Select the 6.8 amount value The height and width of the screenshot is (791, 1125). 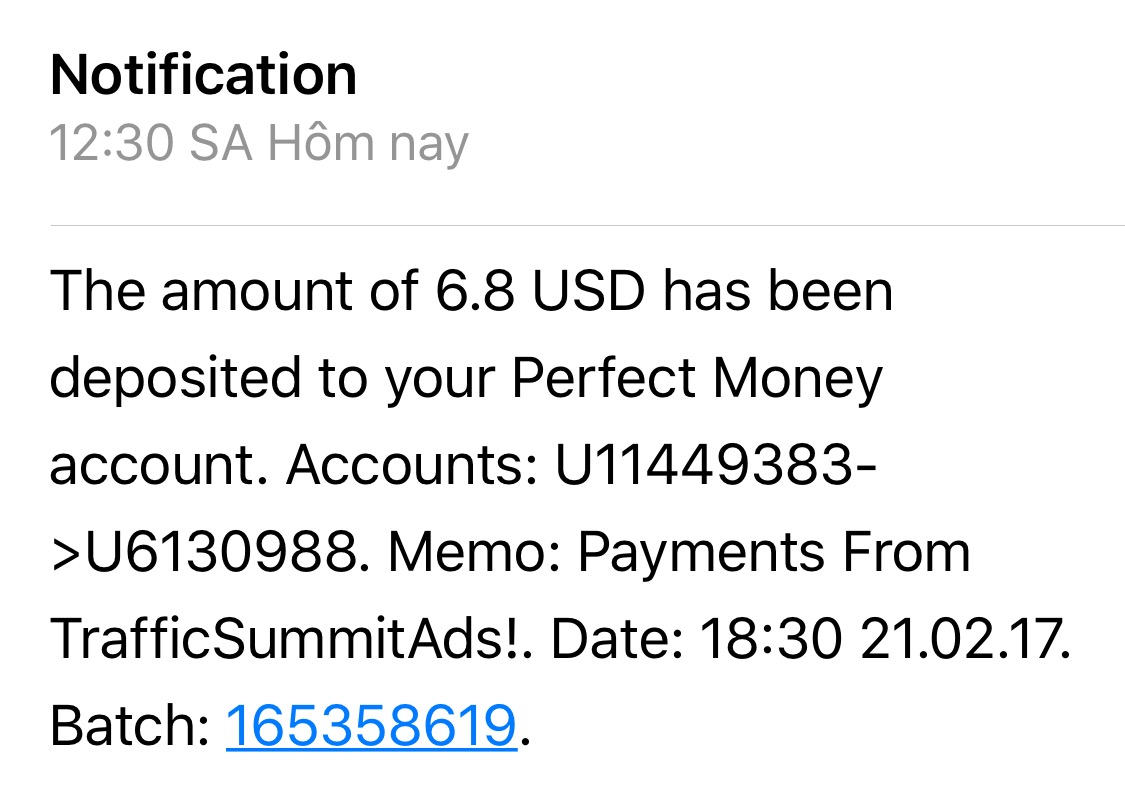476,291
